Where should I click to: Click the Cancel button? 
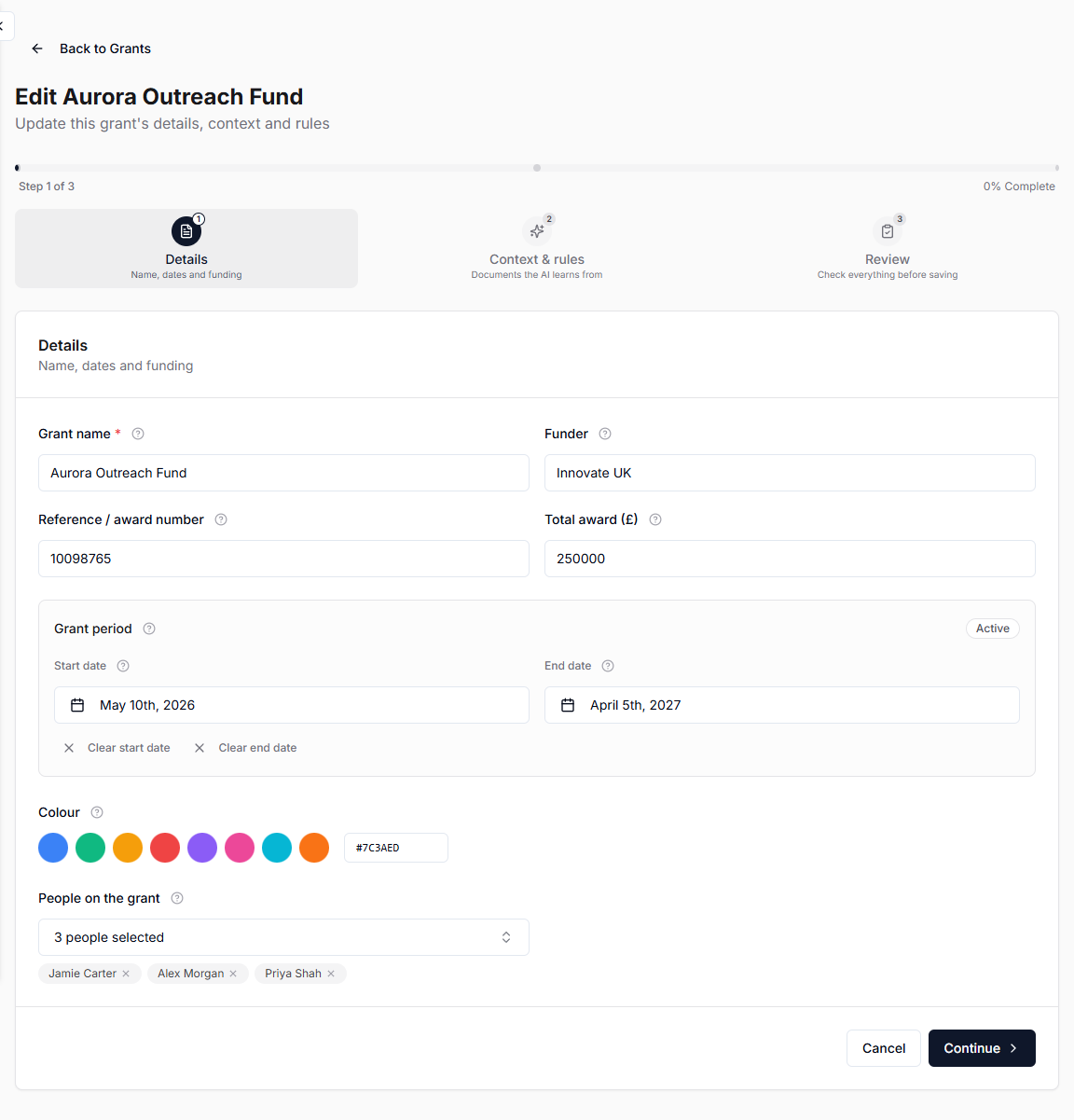[x=884, y=1048]
